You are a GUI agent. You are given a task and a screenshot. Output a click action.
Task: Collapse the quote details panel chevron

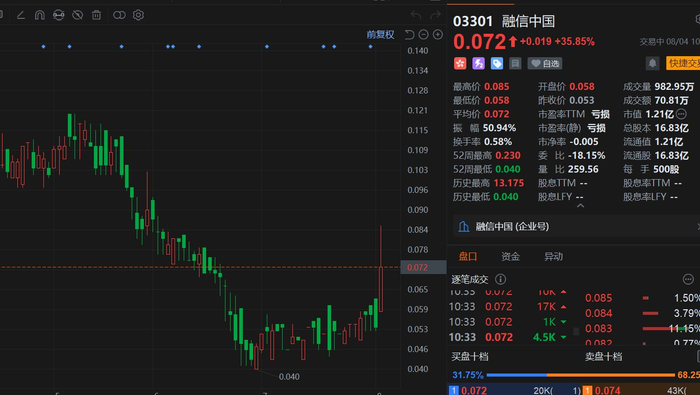(x=580, y=206)
